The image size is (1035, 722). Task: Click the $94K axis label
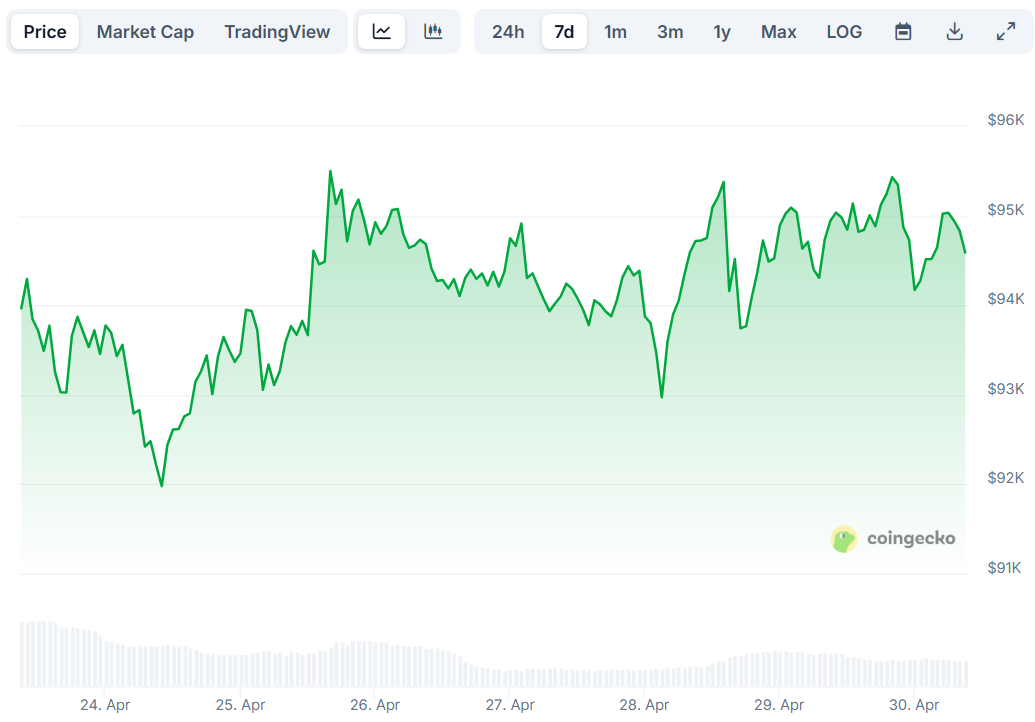[1006, 299]
